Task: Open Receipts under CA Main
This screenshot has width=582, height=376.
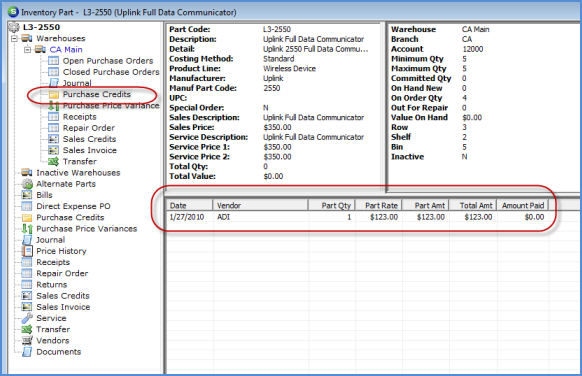Action: tap(79, 117)
